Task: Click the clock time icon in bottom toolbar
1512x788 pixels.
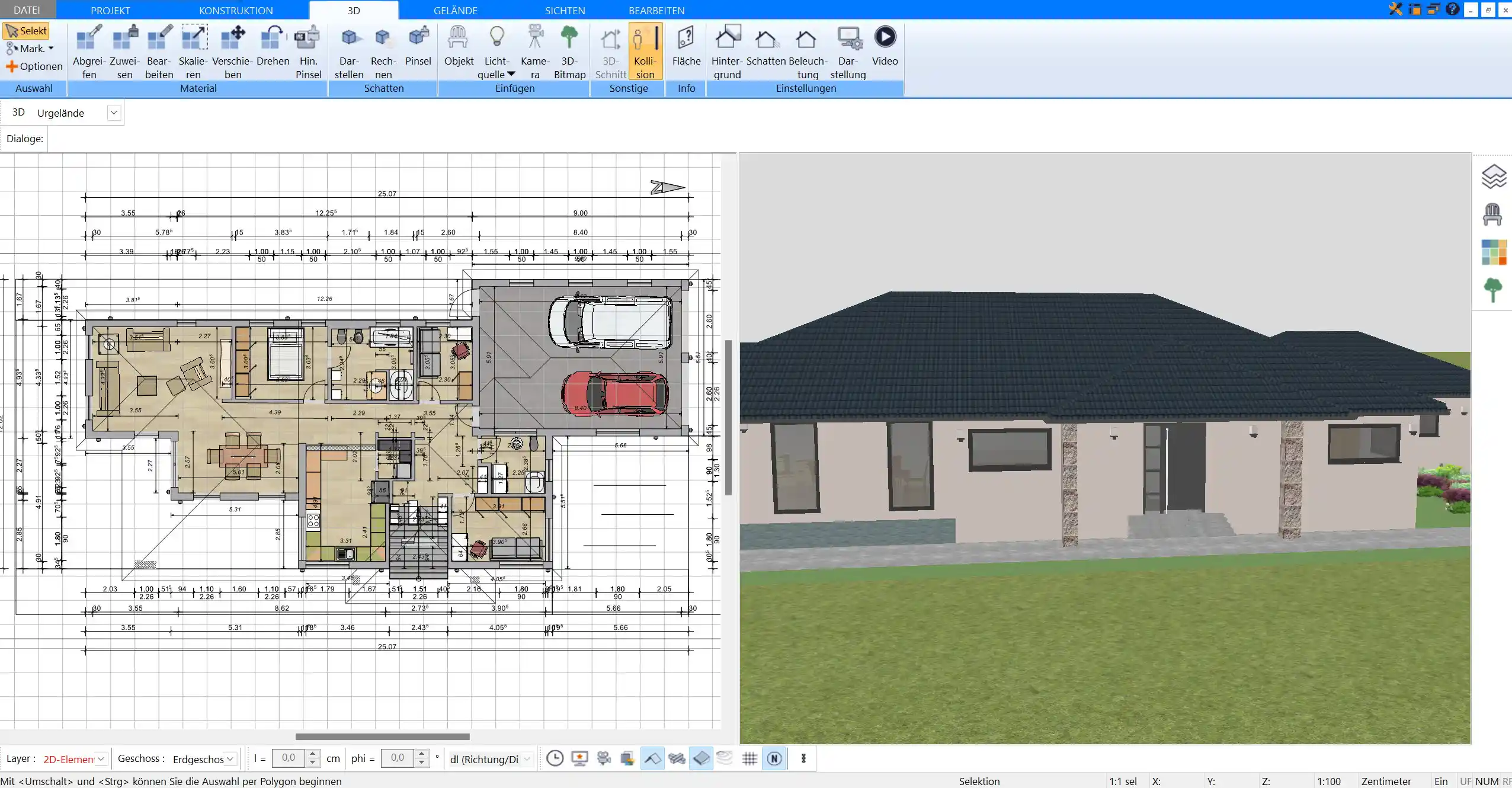Action: pyautogui.click(x=555, y=758)
